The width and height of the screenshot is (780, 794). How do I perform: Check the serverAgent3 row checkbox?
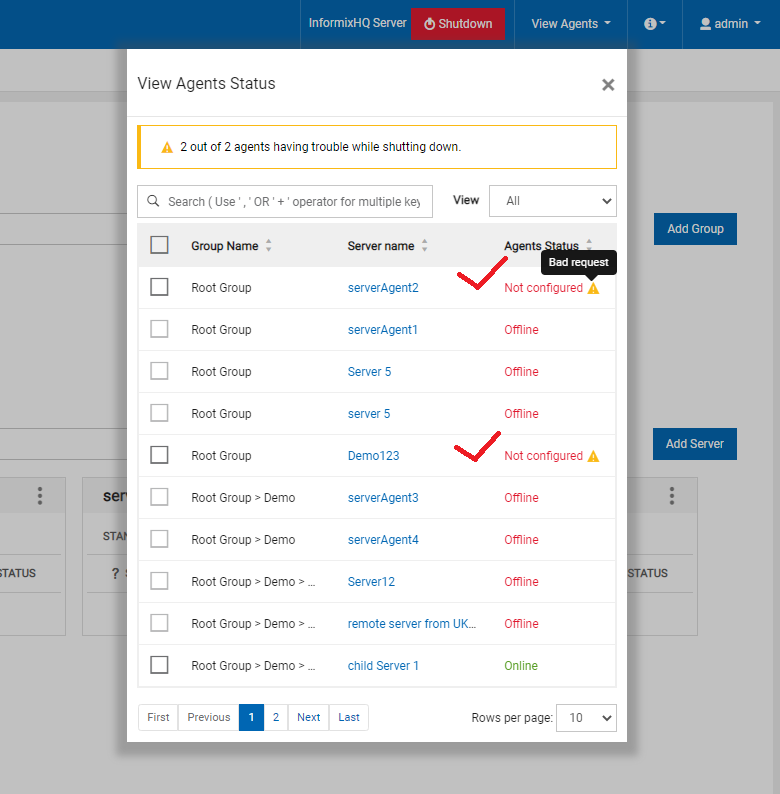159,497
